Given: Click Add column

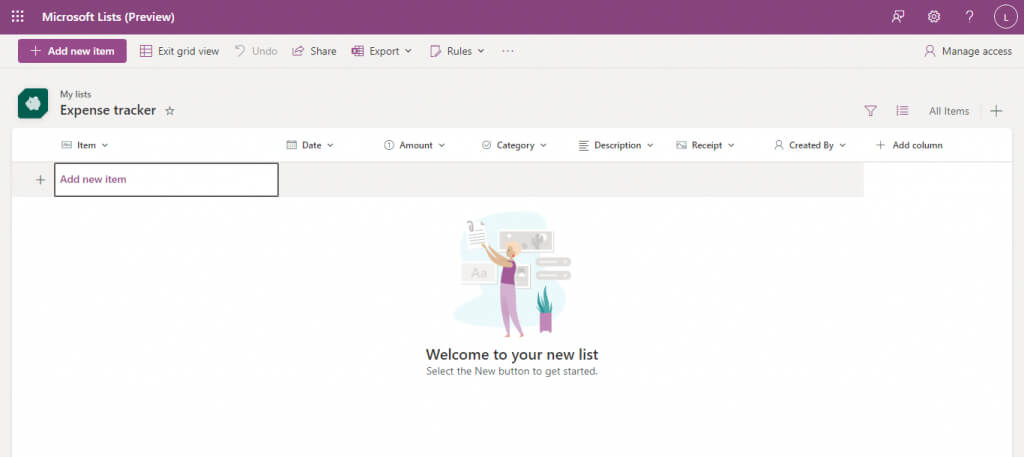Looking at the screenshot, I should point(909,145).
